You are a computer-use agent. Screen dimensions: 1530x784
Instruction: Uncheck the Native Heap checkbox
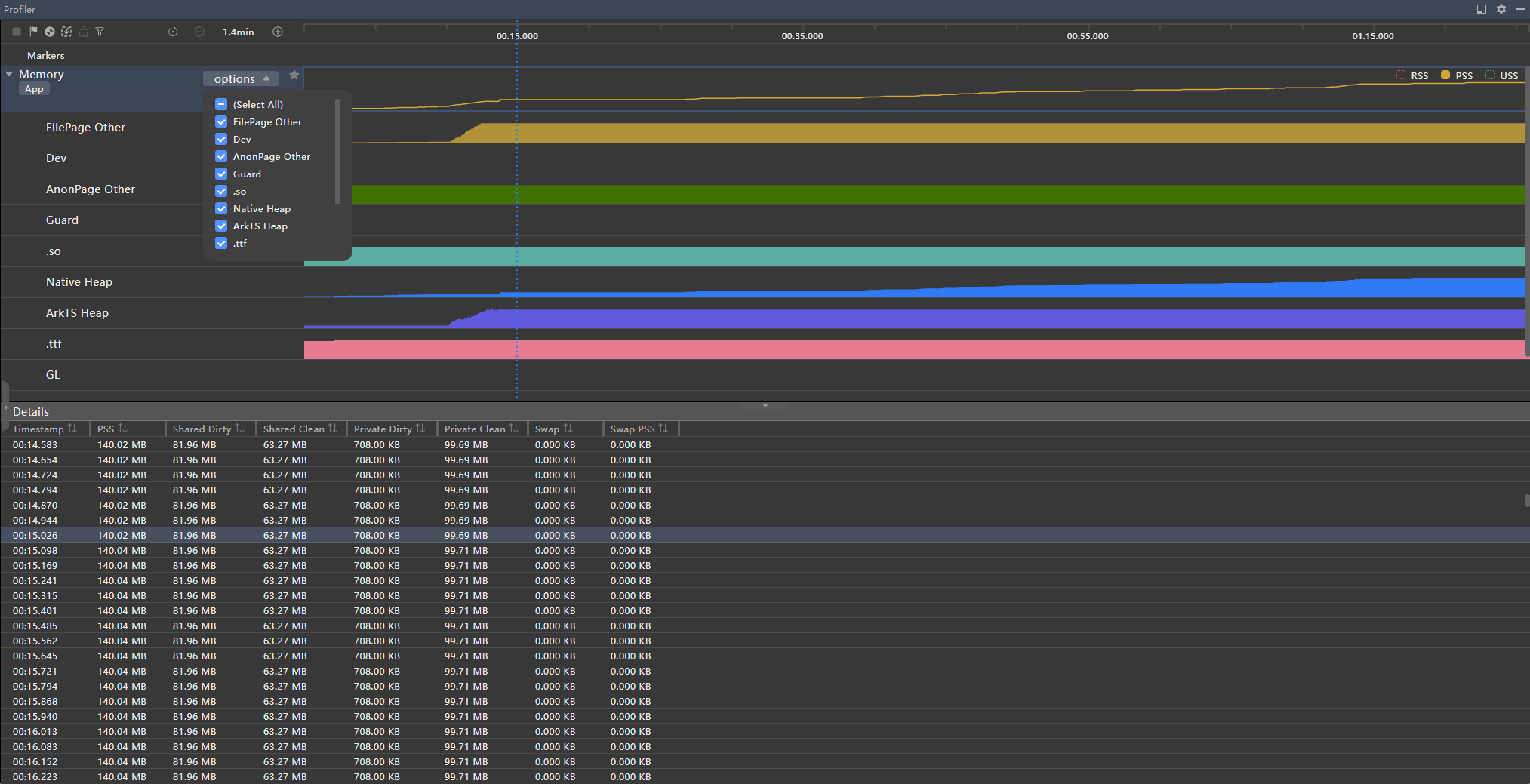[221, 209]
